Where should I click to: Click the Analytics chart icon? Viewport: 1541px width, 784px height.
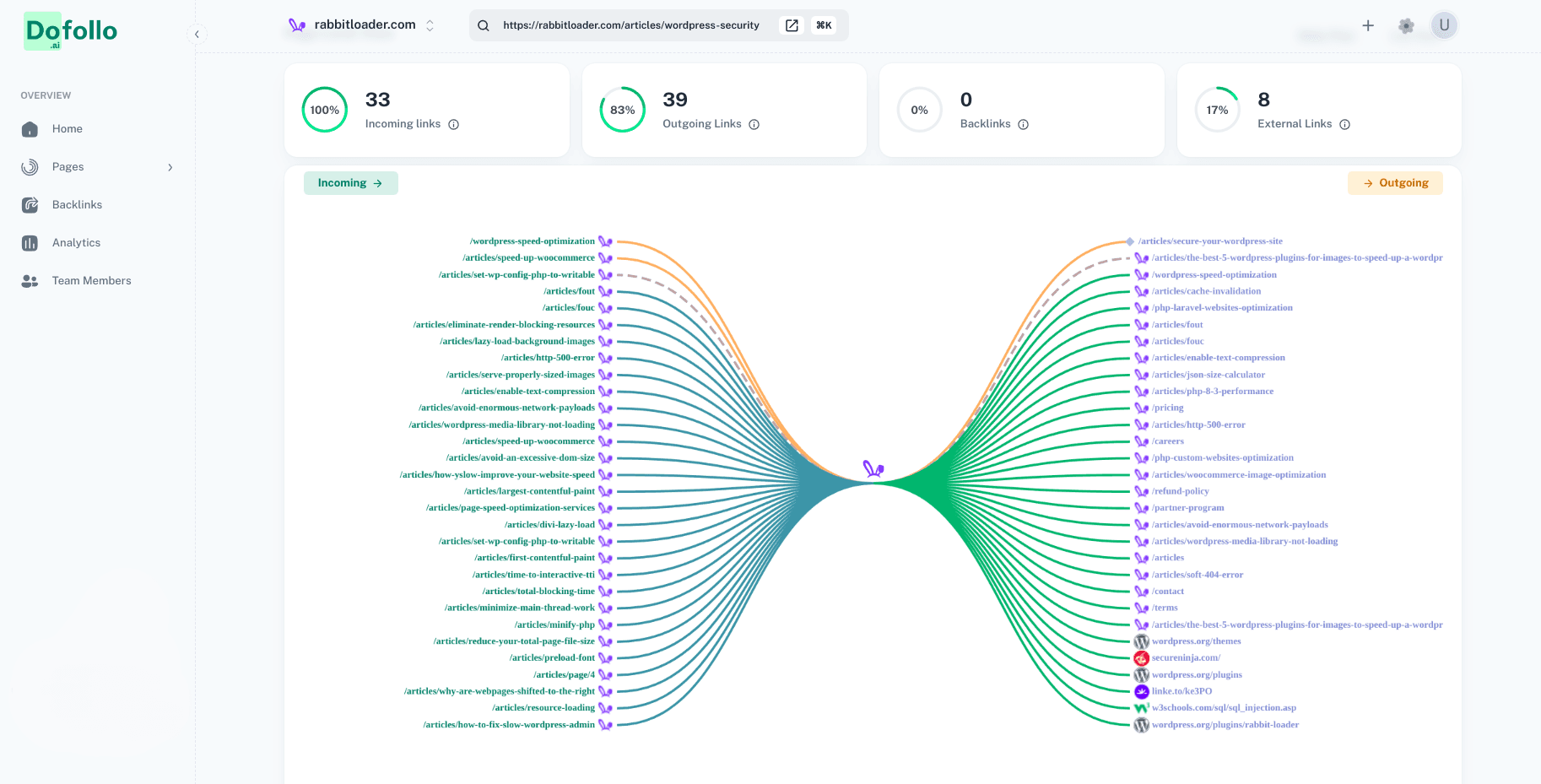(x=30, y=243)
